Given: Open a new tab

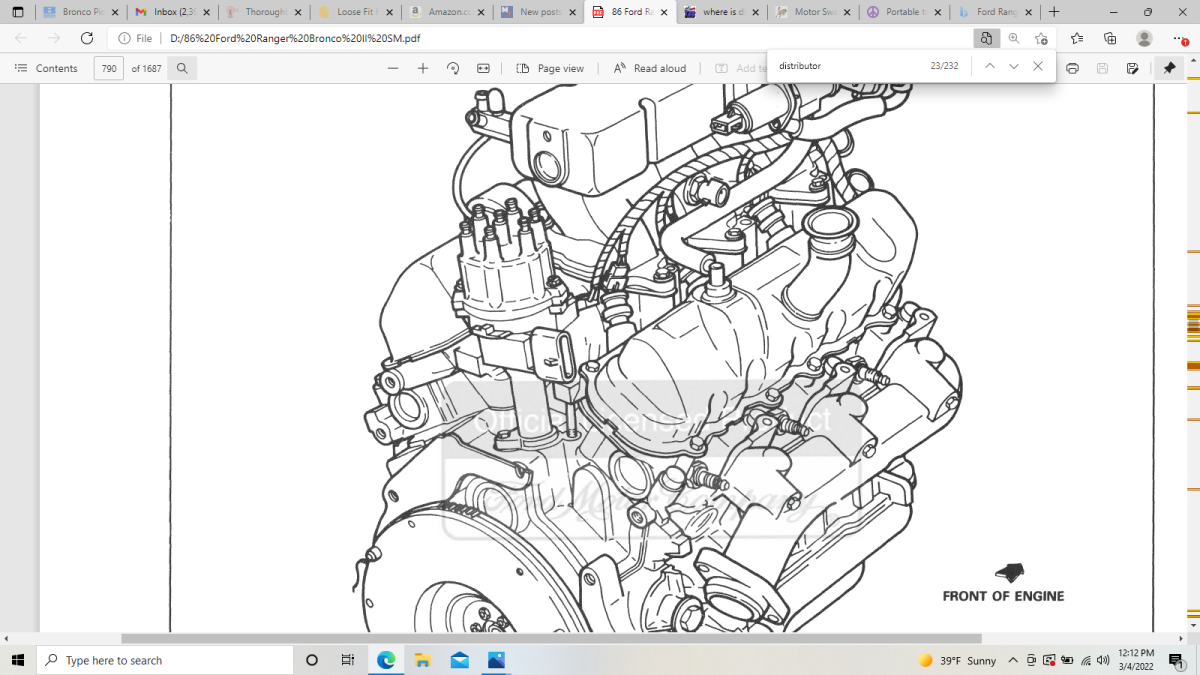Looking at the screenshot, I should (1054, 12).
